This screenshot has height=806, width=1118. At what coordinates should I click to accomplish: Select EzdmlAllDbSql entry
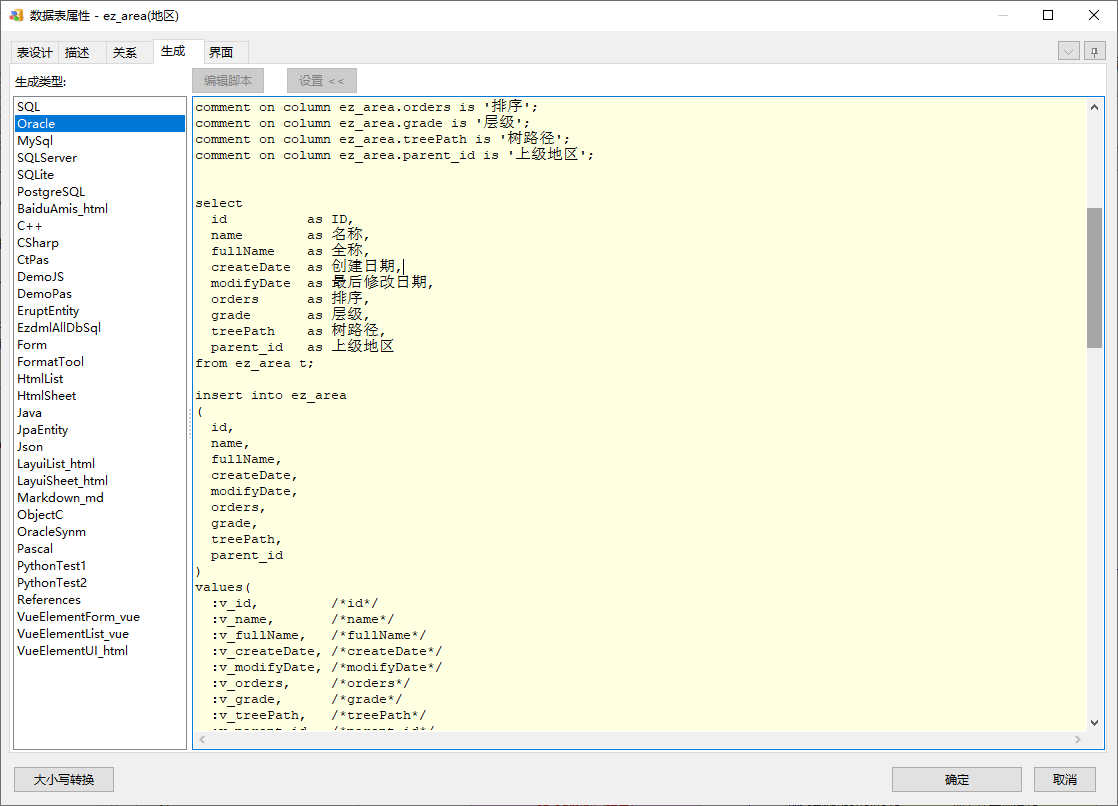[100, 328]
